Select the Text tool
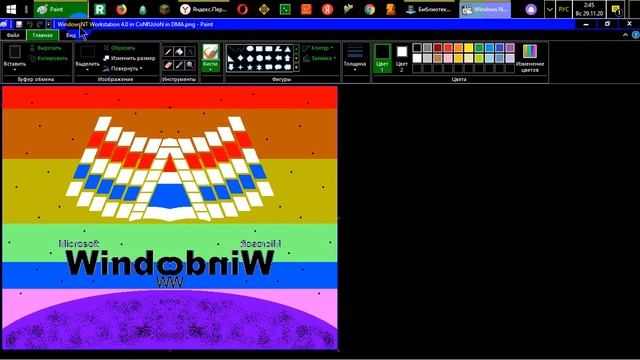The image size is (640, 360). point(190,52)
